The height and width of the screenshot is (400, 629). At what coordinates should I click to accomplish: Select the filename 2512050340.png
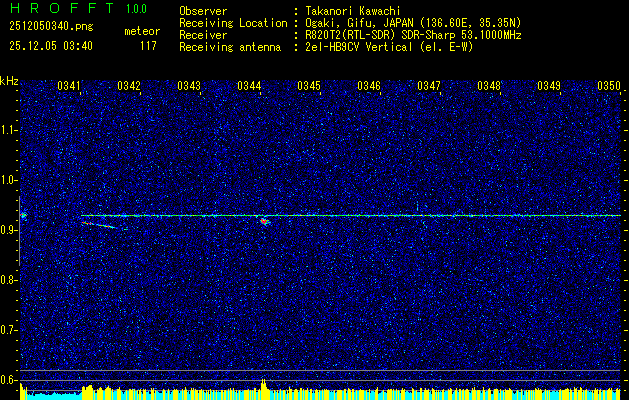51,27
